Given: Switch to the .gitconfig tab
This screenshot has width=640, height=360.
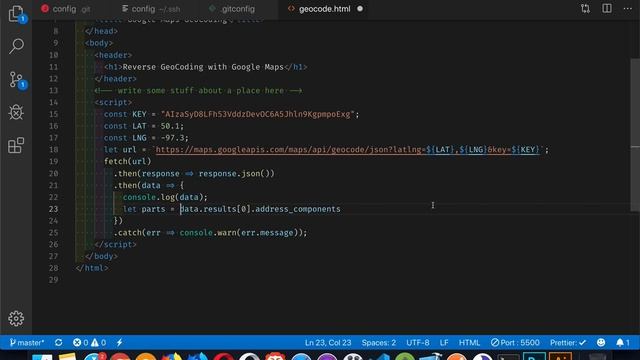Looking at the screenshot, I should (x=232, y=9).
